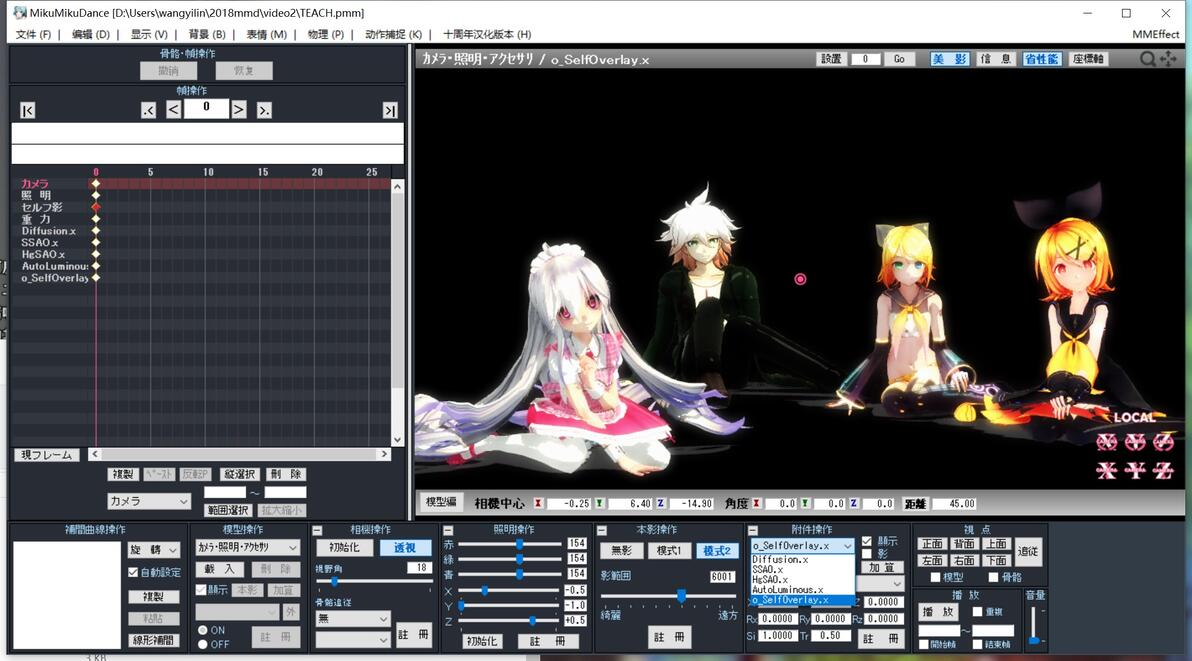Jump to the first frame arrow icon
Screen dimensions: 1192x661
coord(27,111)
